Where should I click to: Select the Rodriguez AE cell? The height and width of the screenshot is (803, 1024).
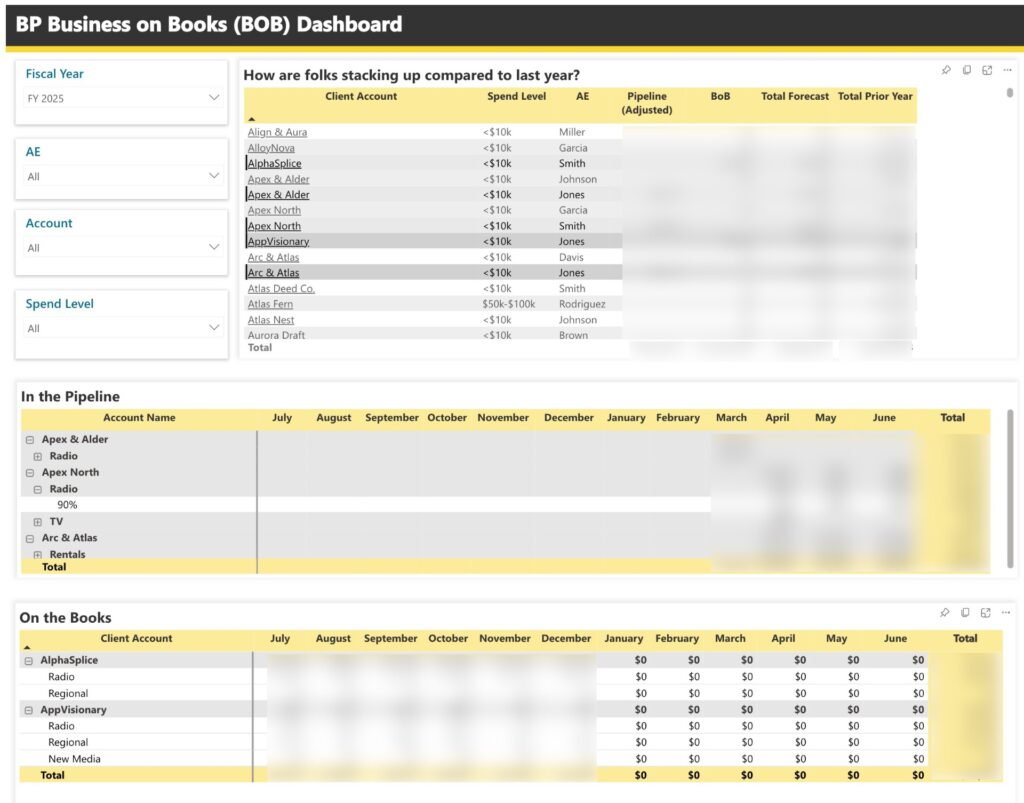582,304
